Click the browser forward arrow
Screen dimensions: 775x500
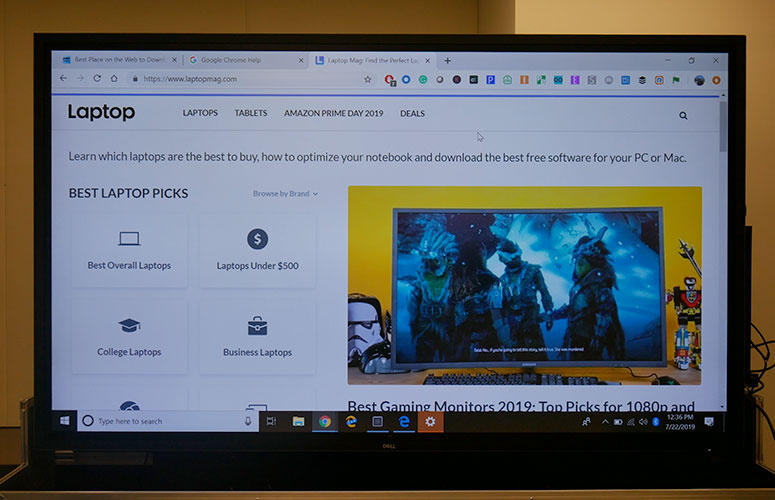80,78
